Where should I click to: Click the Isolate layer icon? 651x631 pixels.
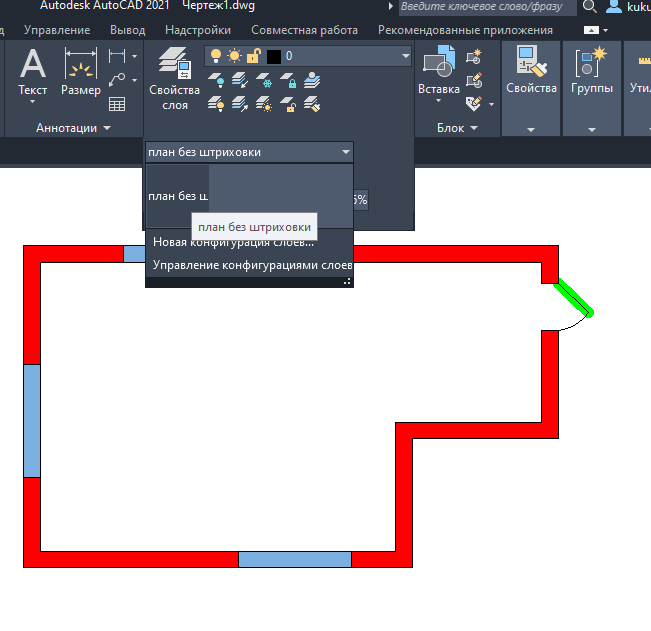[x=312, y=80]
